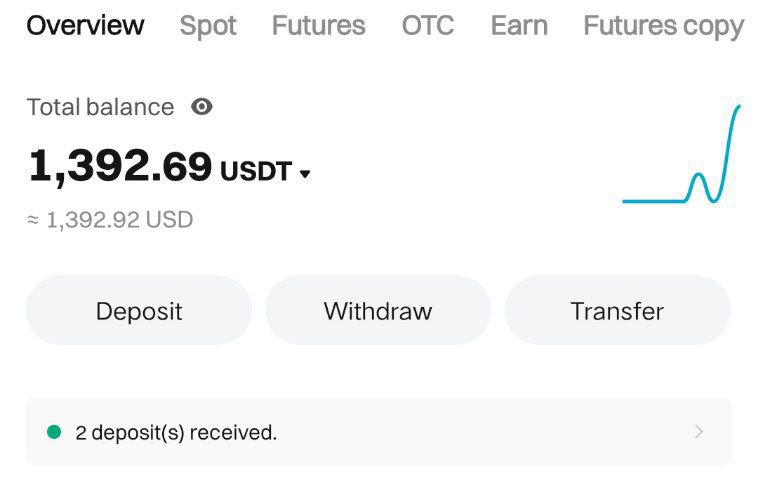Image resolution: width=758 pixels, height=477 pixels.
Task: Open deposit notification via right chevron
Action: (699, 432)
